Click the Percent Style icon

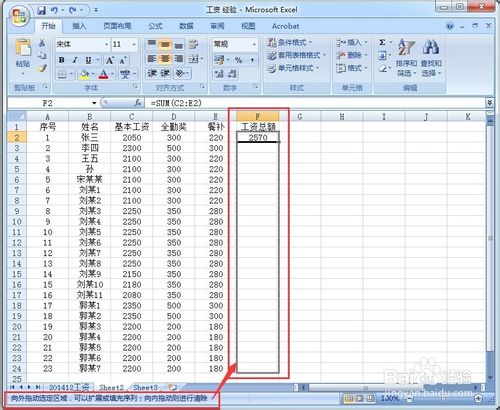pyautogui.click(x=238, y=60)
